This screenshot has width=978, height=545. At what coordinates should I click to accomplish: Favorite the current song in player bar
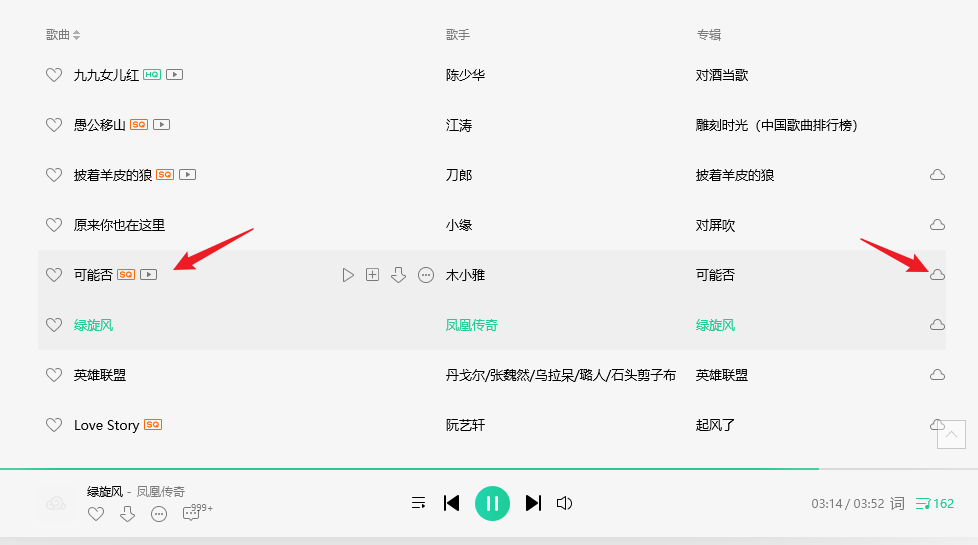coord(96,514)
